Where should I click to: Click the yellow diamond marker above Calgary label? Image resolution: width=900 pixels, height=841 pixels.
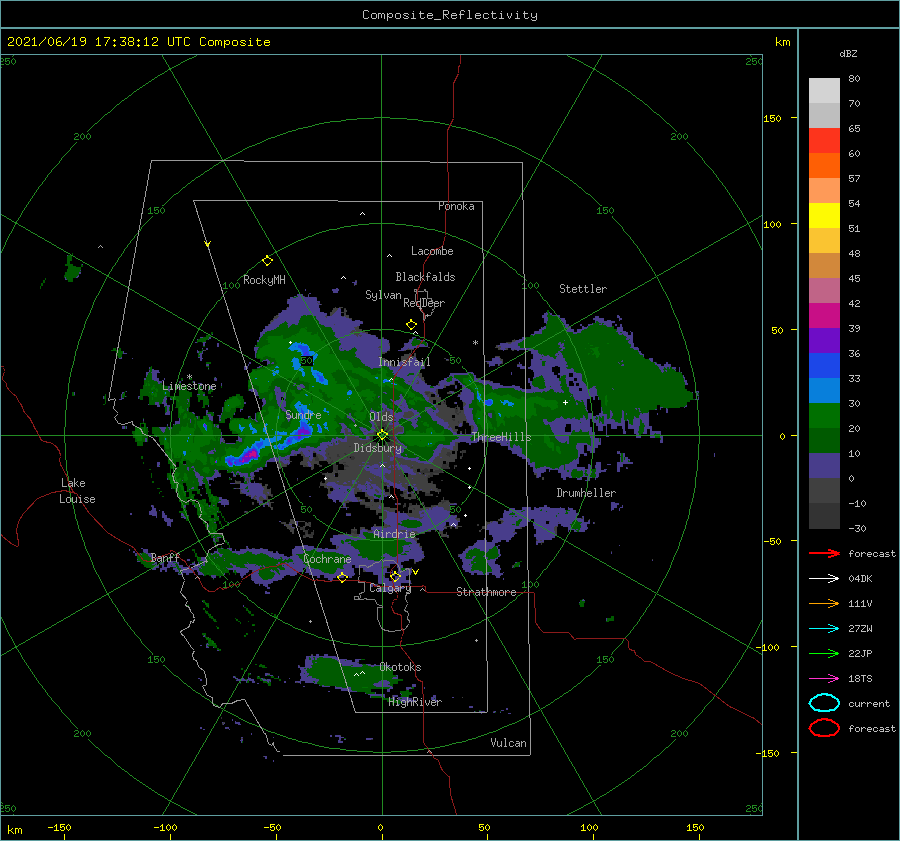click(395, 576)
